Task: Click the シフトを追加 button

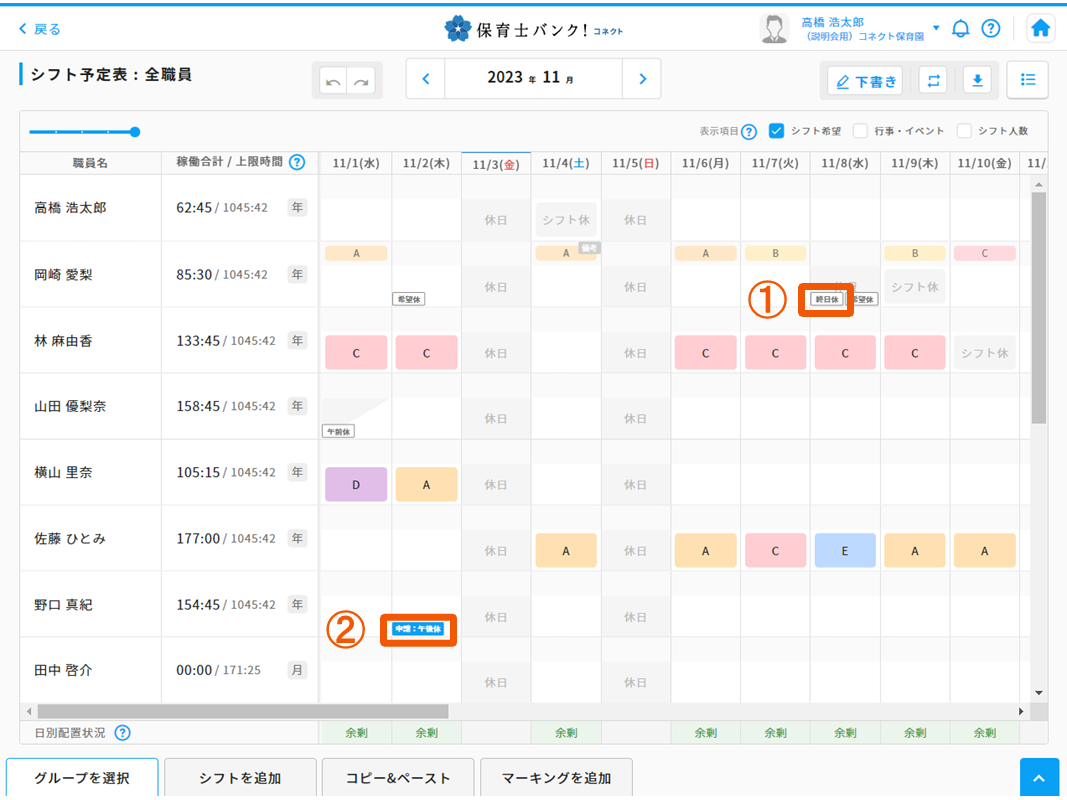Action: (x=240, y=776)
